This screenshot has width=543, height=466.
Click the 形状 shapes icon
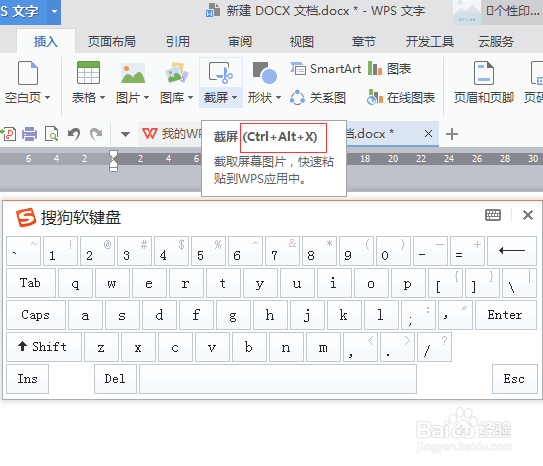point(265,73)
